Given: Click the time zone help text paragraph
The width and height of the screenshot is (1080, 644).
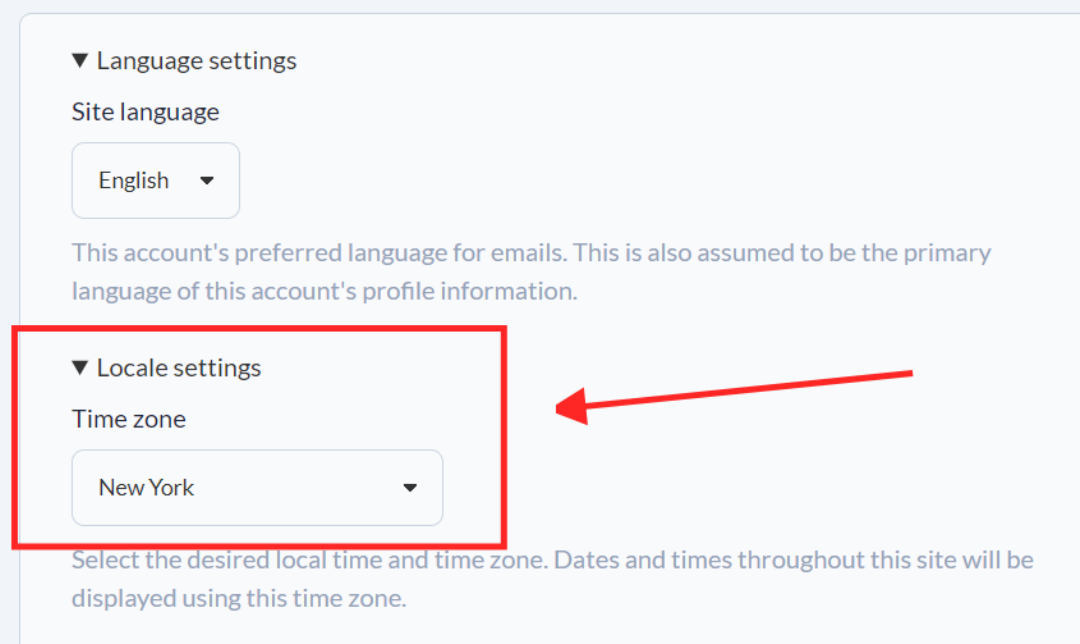Looking at the screenshot, I should tap(552, 560).
